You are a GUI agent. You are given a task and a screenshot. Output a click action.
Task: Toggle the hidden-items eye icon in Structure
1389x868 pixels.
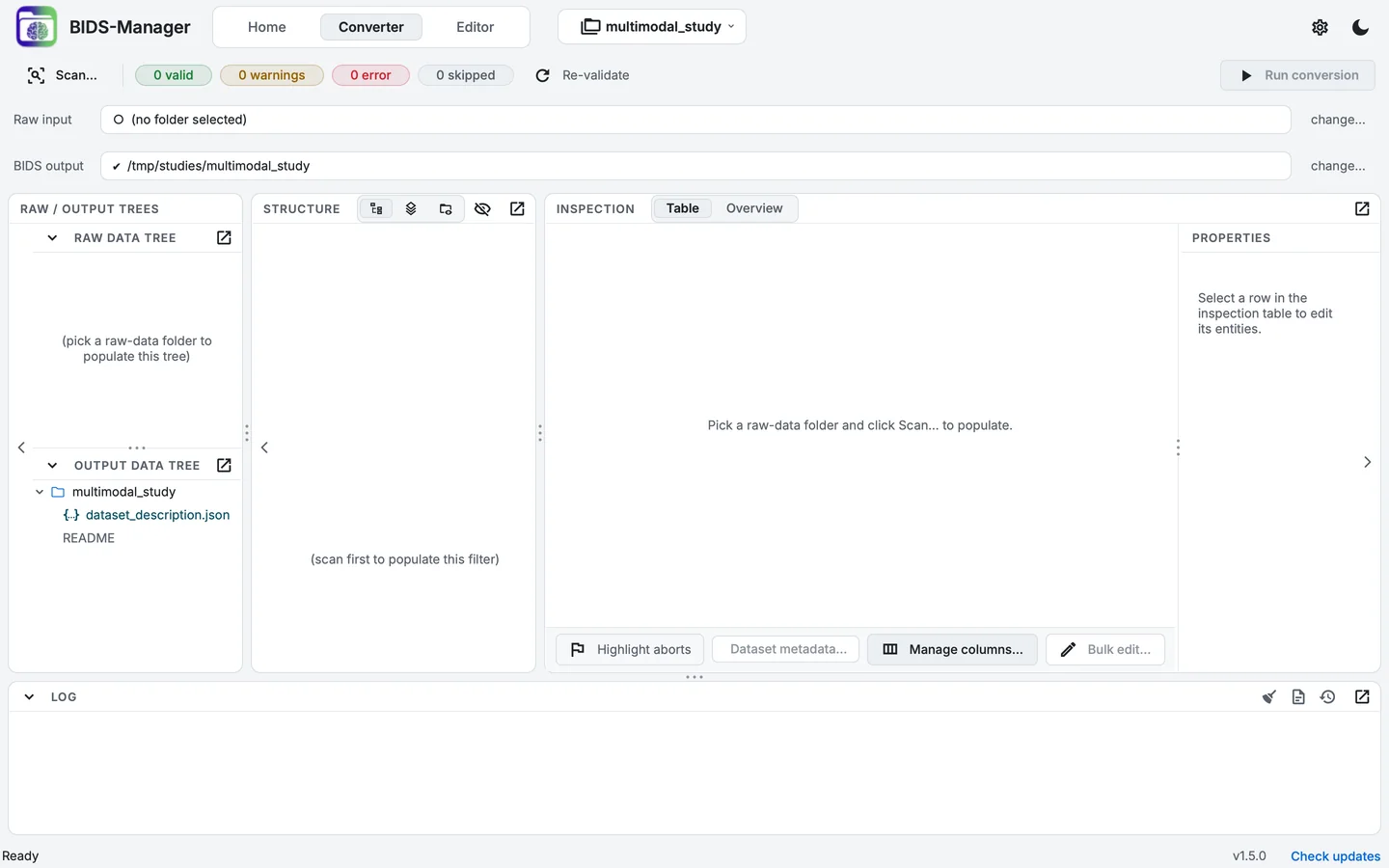click(482, 208)
